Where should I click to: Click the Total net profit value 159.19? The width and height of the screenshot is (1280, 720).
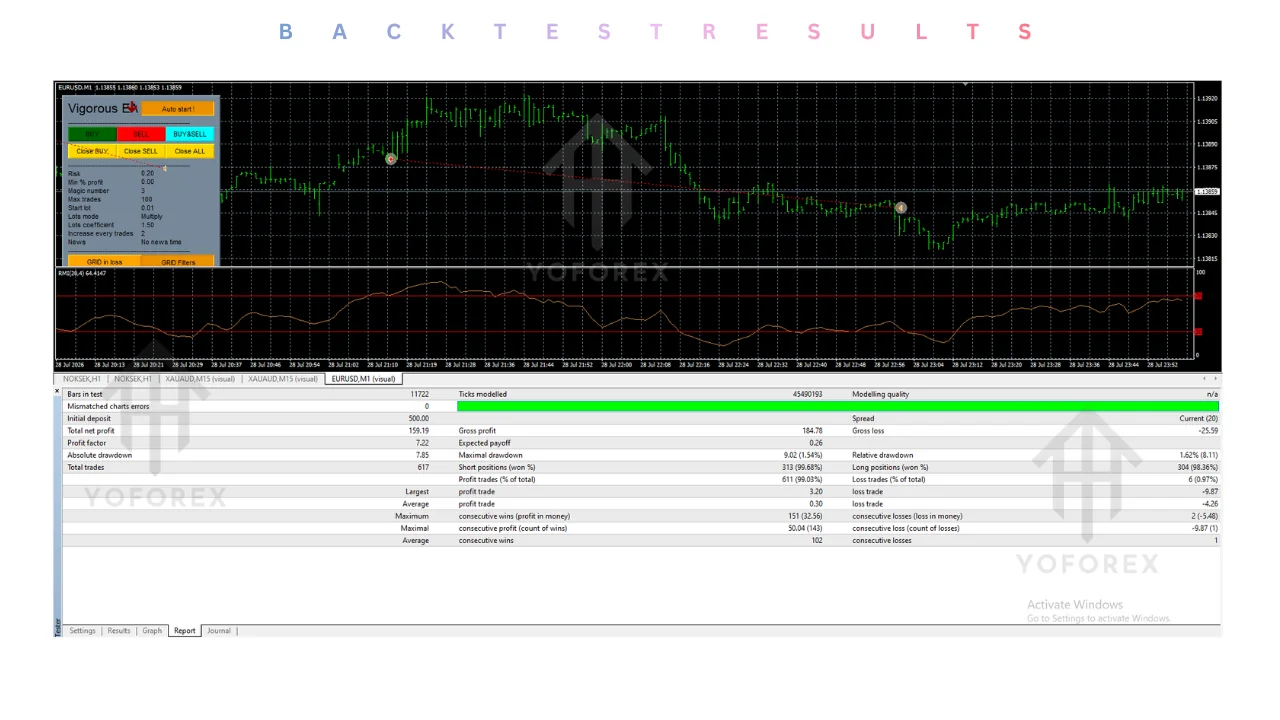click(x=418, y=431)
